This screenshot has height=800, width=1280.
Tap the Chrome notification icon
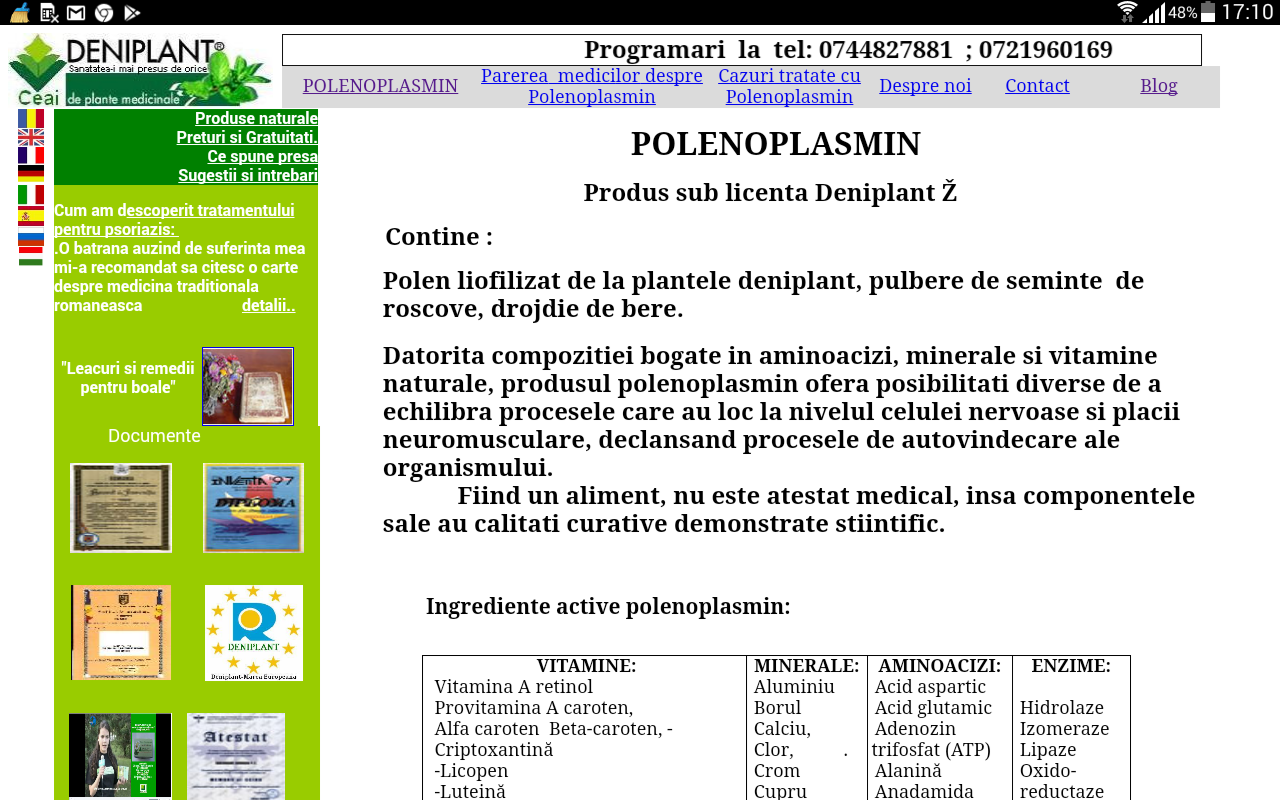pyautogui.click(x=104, y=13)
